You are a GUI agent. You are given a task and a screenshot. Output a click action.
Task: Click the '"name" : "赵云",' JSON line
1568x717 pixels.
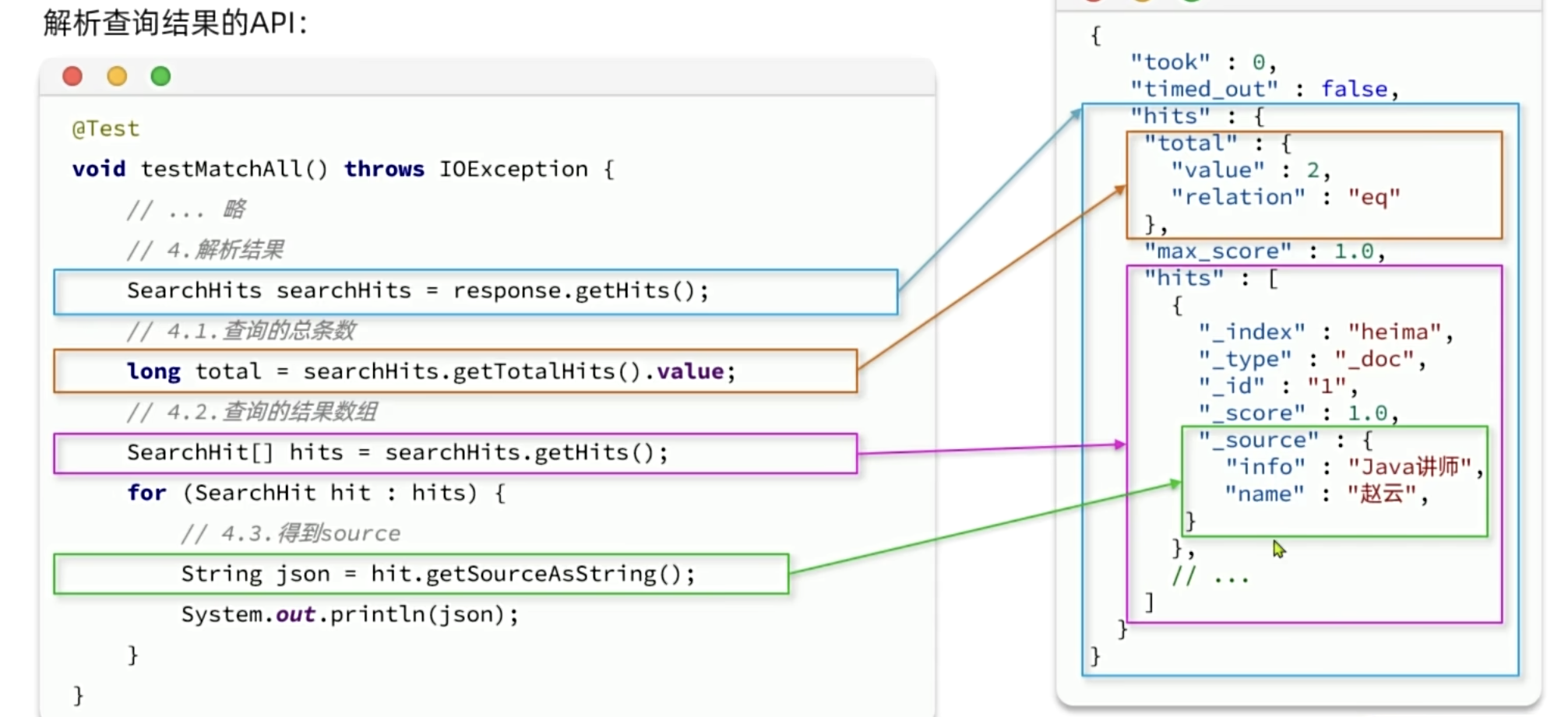pyautogui.click(x=1327, y=494)
